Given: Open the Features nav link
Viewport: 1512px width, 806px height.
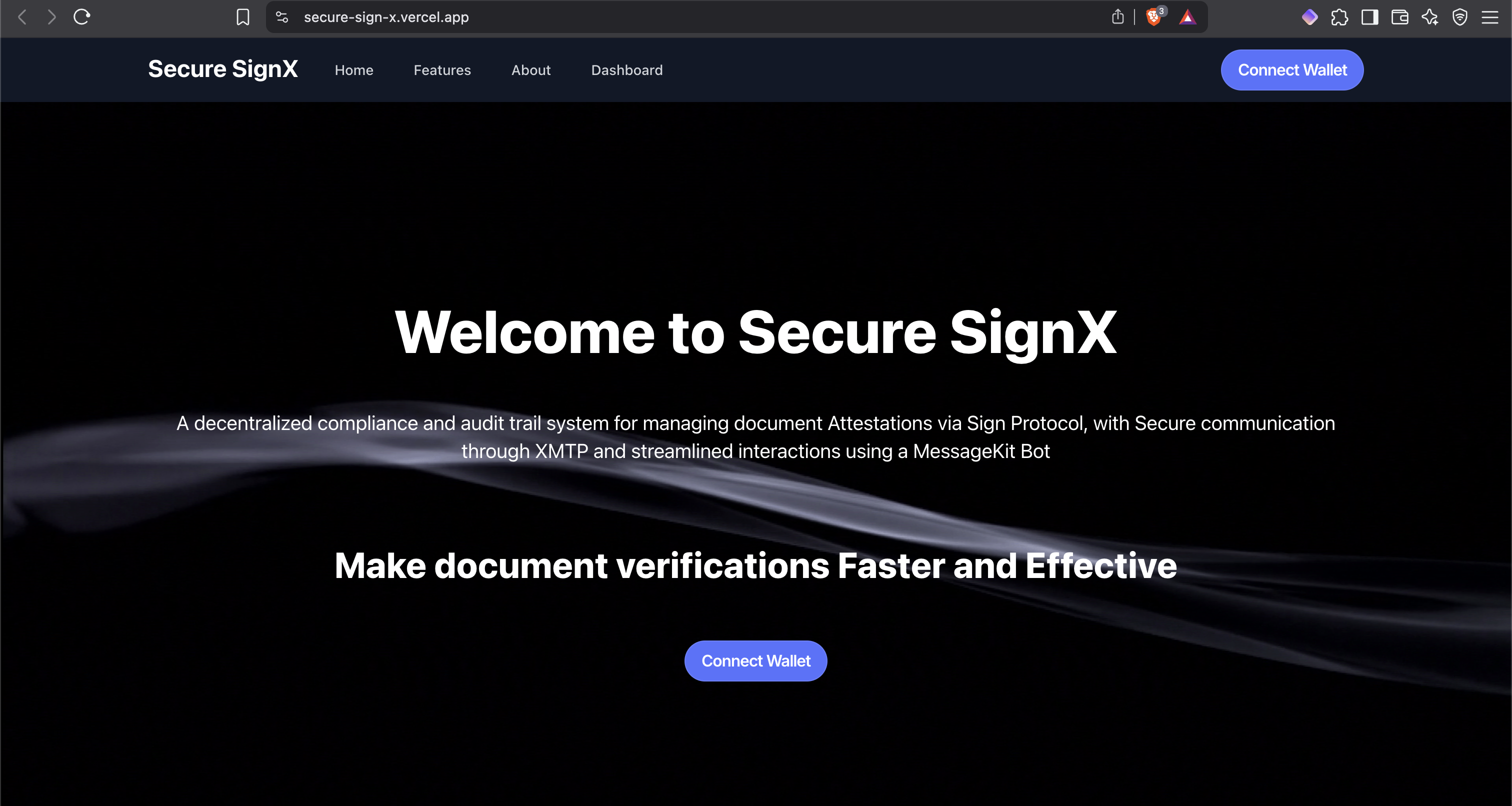Looking at the screenshot, I should tap(442, 70).
